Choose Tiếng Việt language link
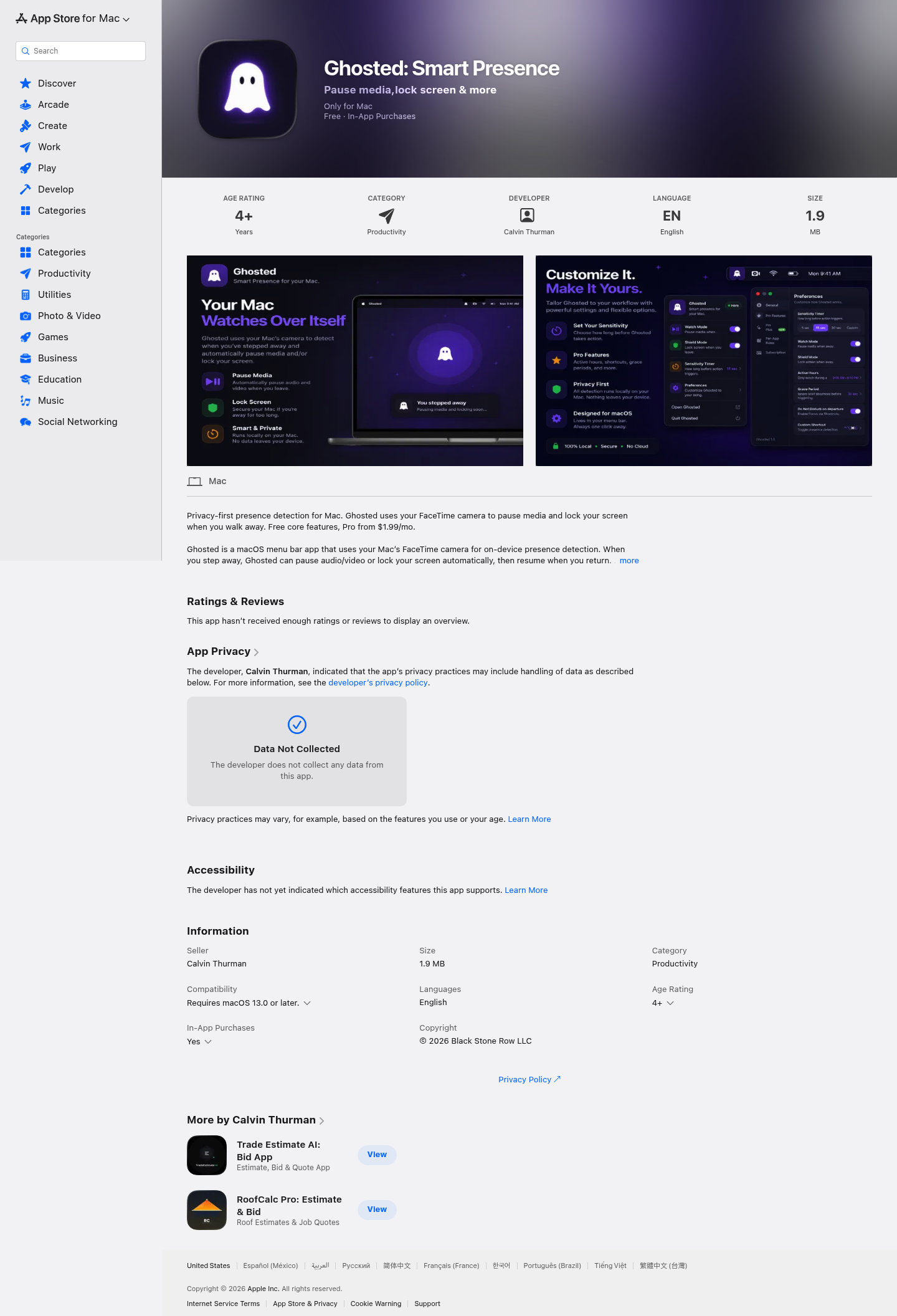 point(610,1266)
